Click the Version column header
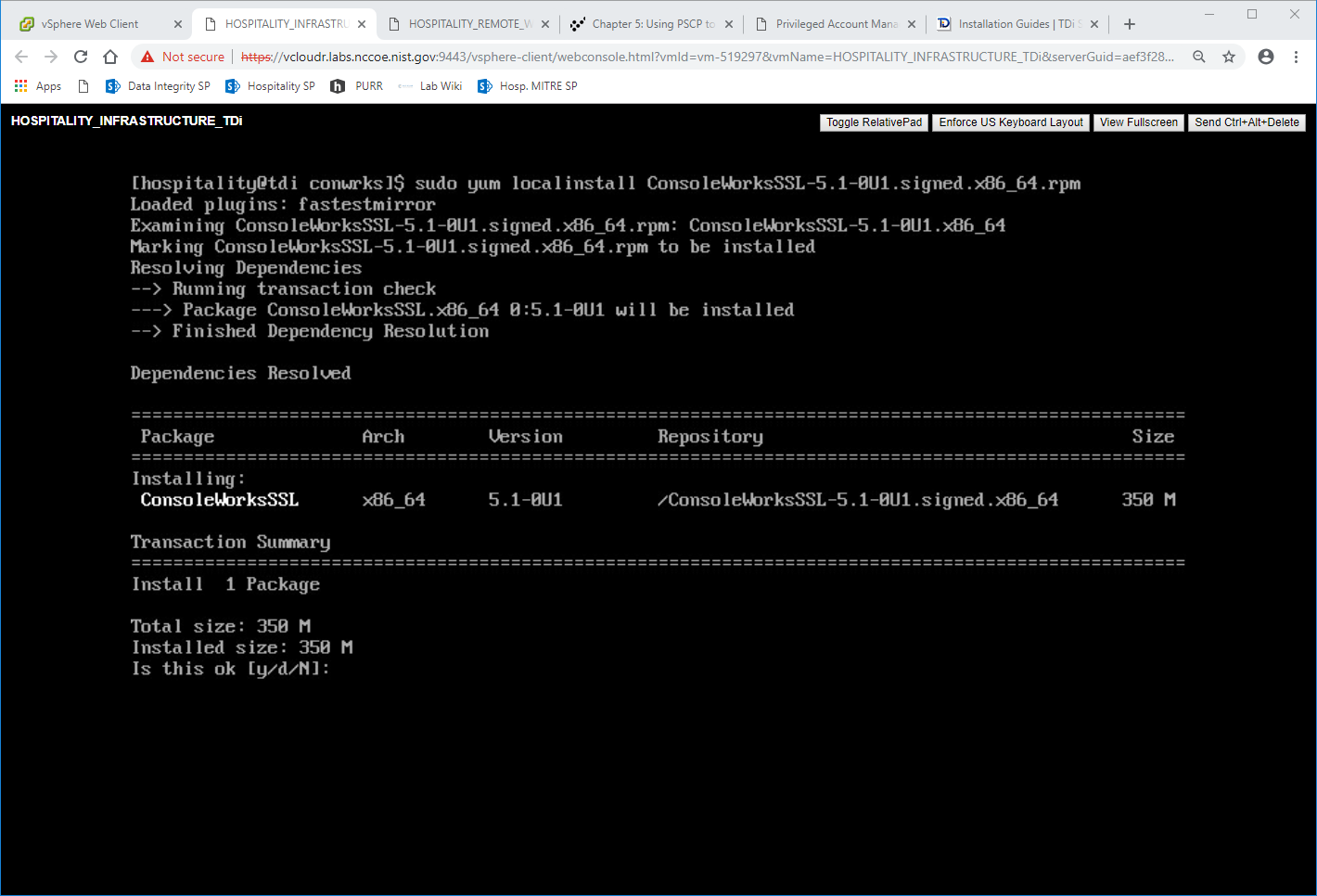 click(525, 437)
